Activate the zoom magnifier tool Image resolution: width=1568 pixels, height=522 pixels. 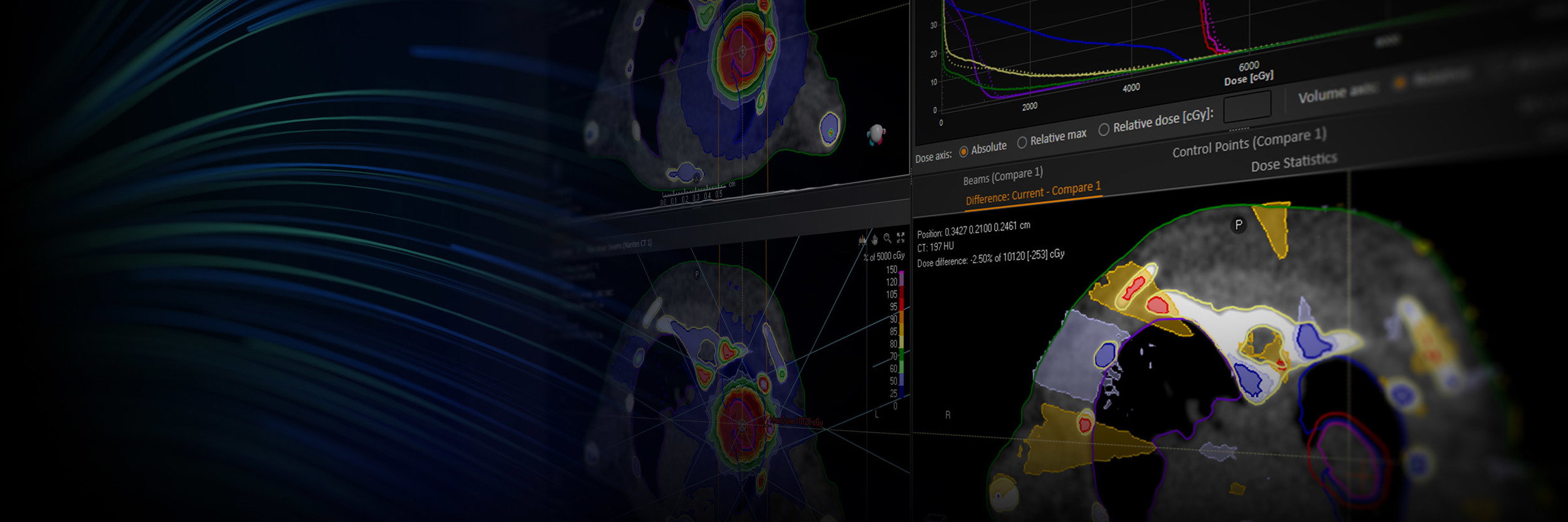tap(887, 238)
